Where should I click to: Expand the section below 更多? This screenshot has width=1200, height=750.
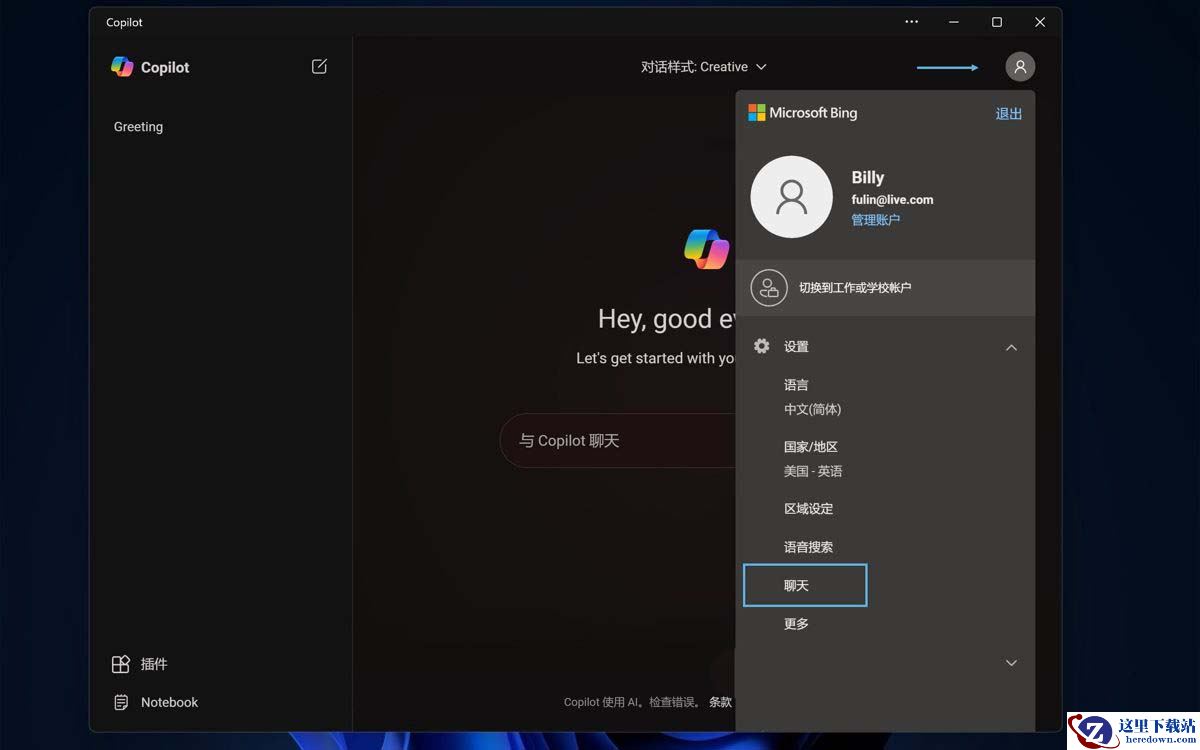point(1011,663)
